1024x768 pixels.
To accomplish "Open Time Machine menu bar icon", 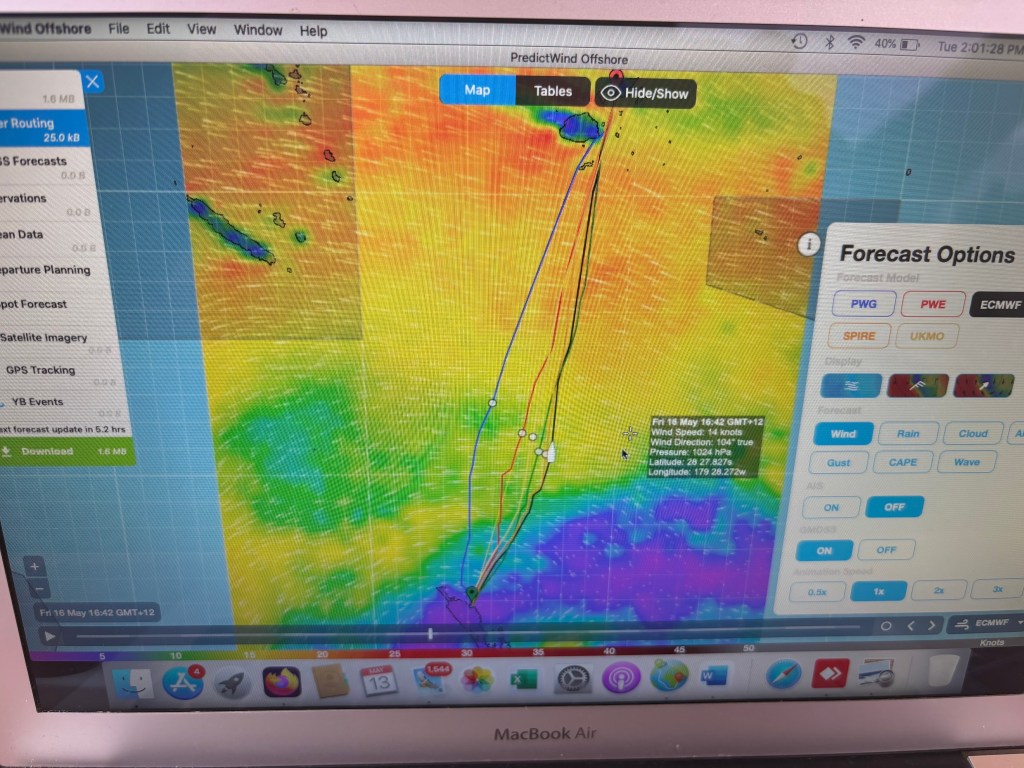I will tap(800, 41).
